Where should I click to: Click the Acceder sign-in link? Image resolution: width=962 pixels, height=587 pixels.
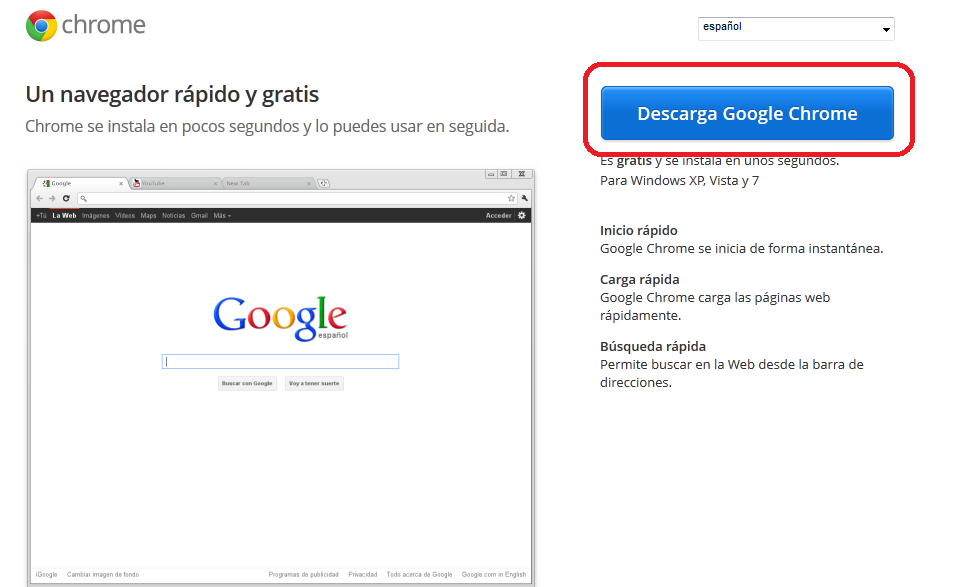[498, 215]
